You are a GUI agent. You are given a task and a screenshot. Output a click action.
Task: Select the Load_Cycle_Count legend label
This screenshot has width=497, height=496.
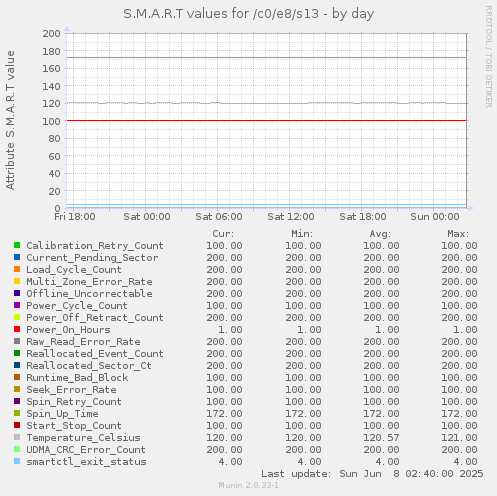click(x=74, y=270)
